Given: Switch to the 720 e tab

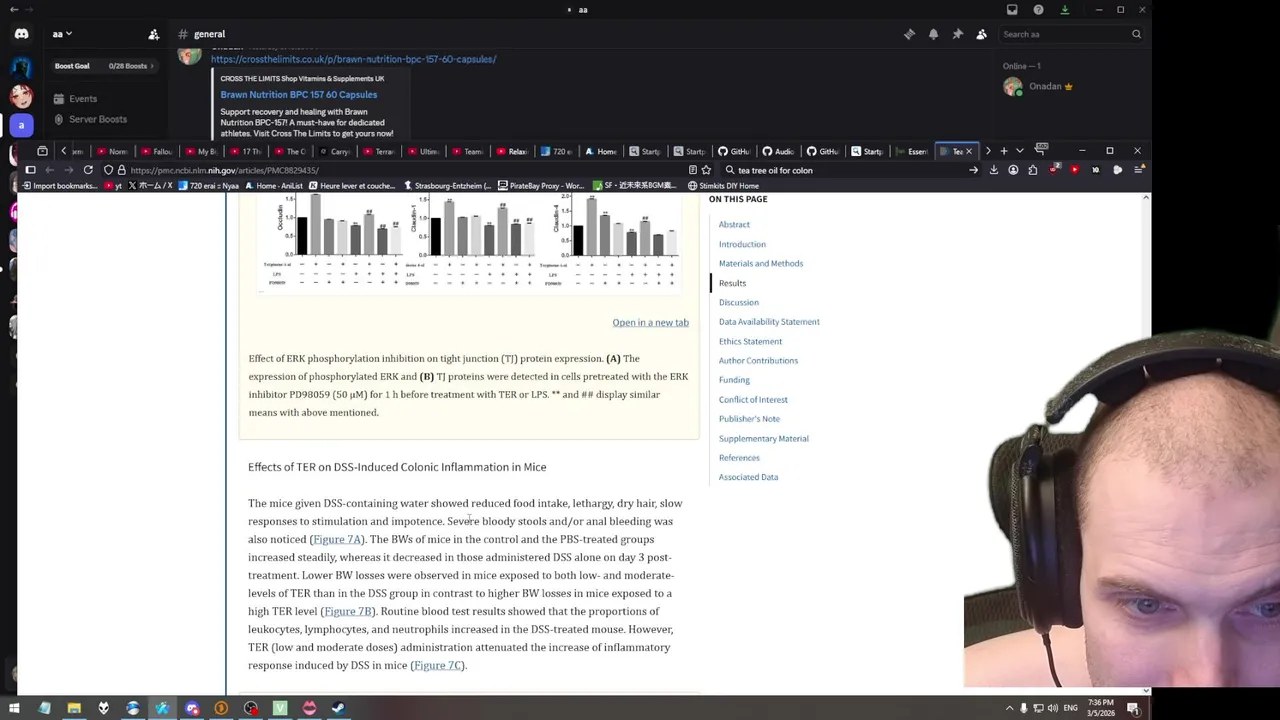Looking at the screenshot, I should 557,151.
